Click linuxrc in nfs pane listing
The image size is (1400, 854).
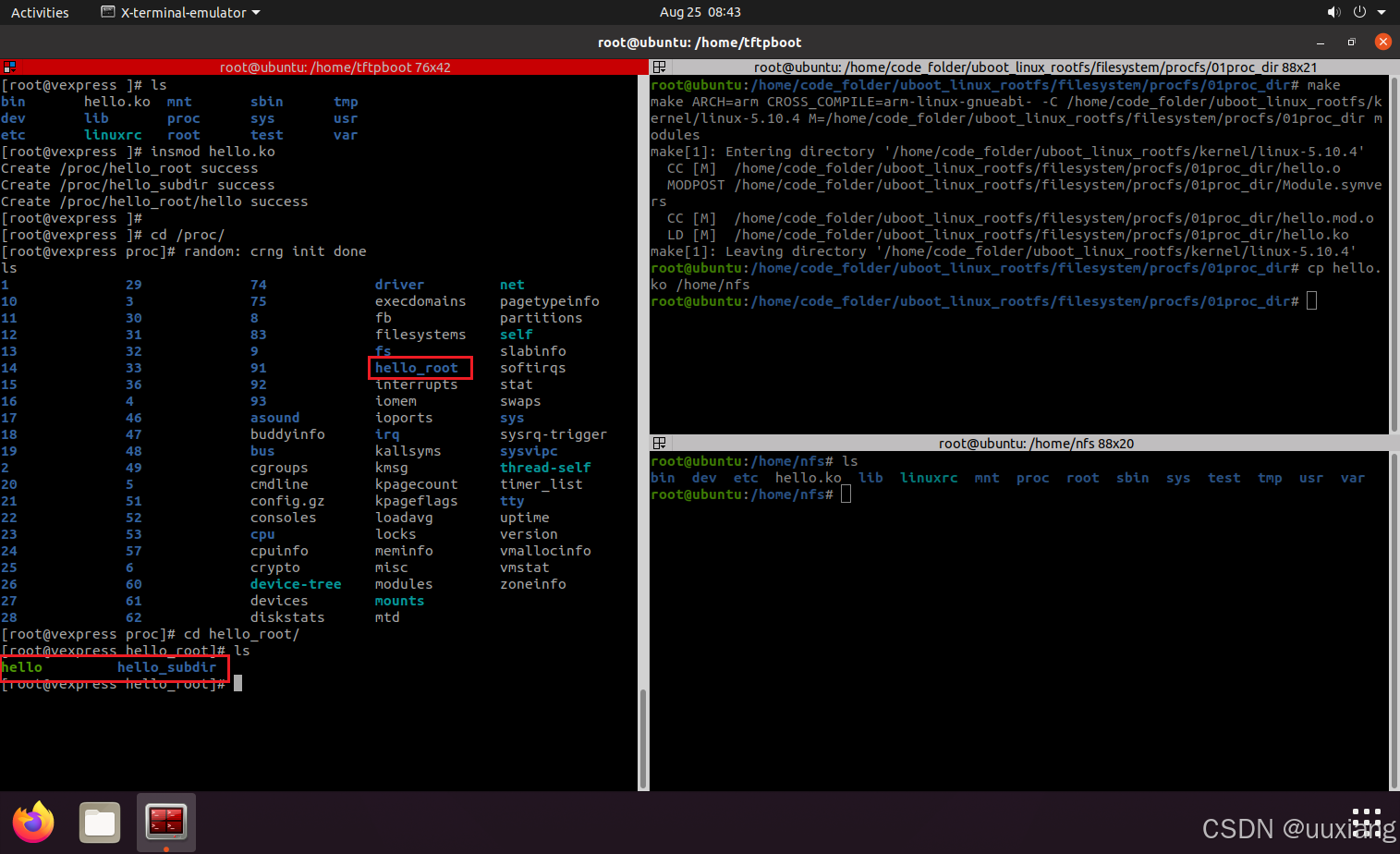pyautogui.click(x=929, y=478)
